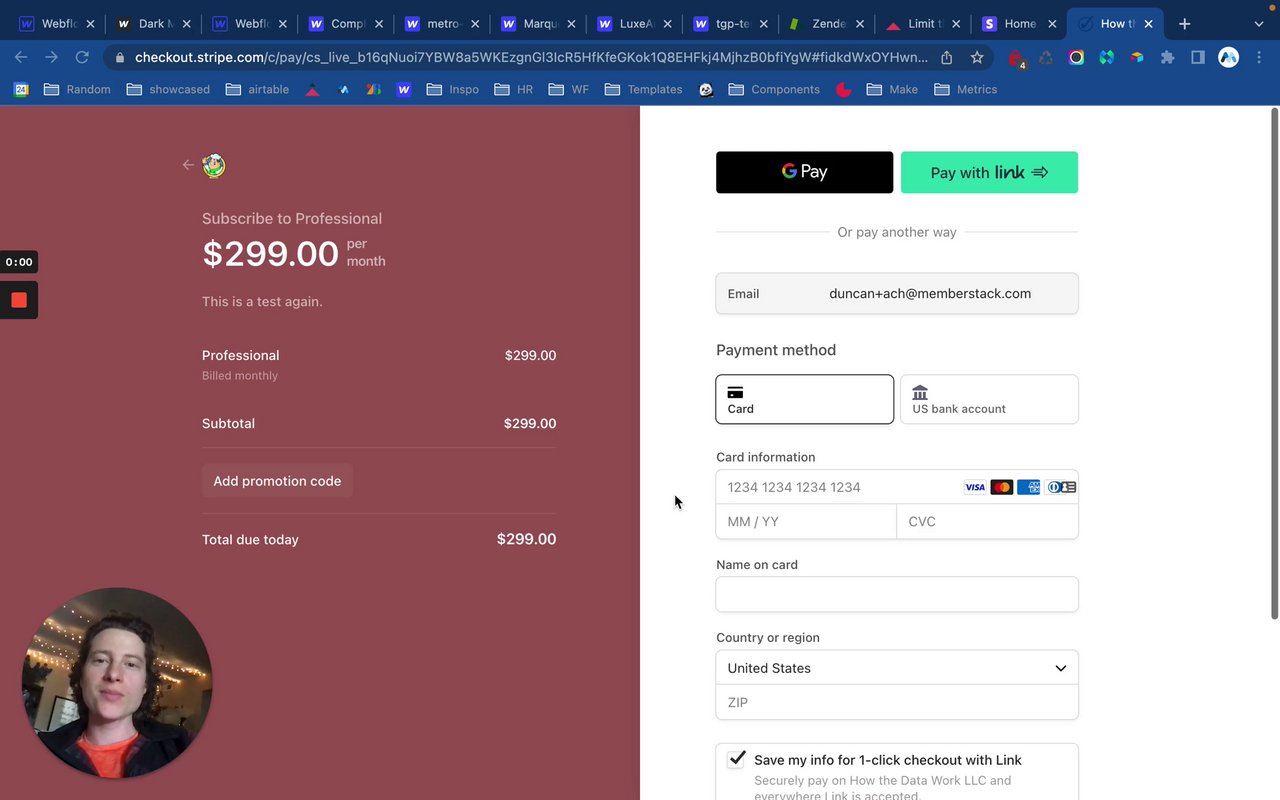1280x800 pixels.
Task: Open the Components bookmarks folder
Action: [774, 89]
